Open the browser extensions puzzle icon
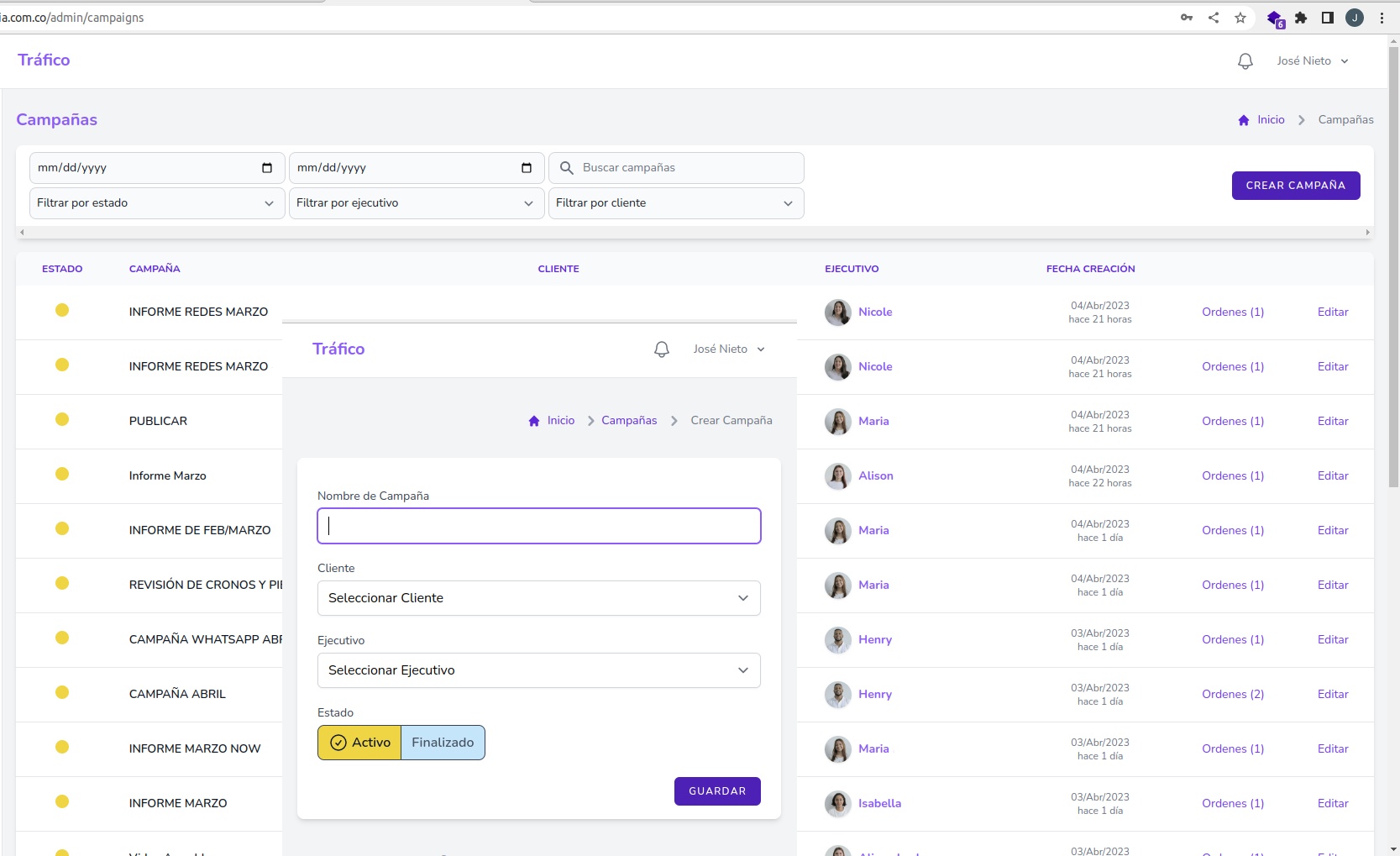The height and width of the screenshot is (856, 1400). point(1300,18)
